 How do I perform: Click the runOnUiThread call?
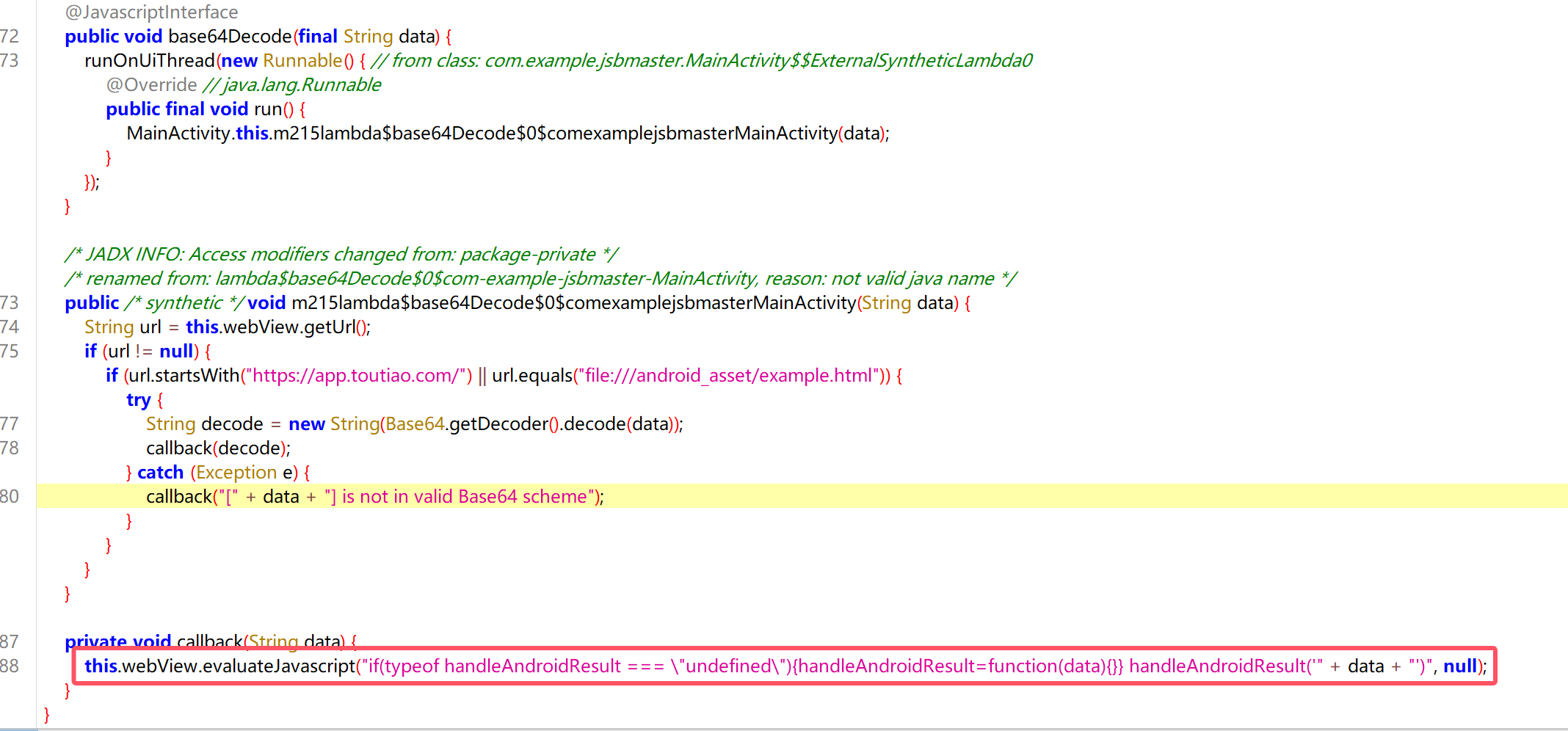(x=149, y=60)
